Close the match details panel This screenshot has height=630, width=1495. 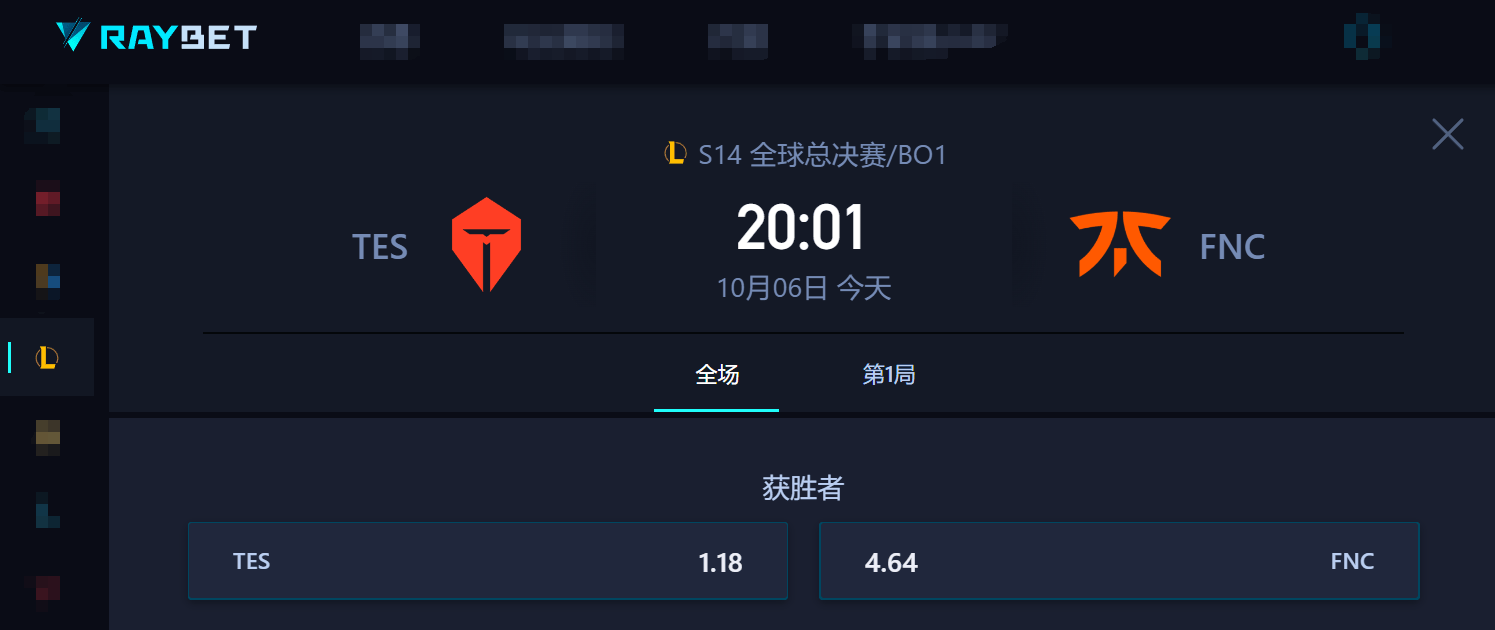(x=1447, y=134)
